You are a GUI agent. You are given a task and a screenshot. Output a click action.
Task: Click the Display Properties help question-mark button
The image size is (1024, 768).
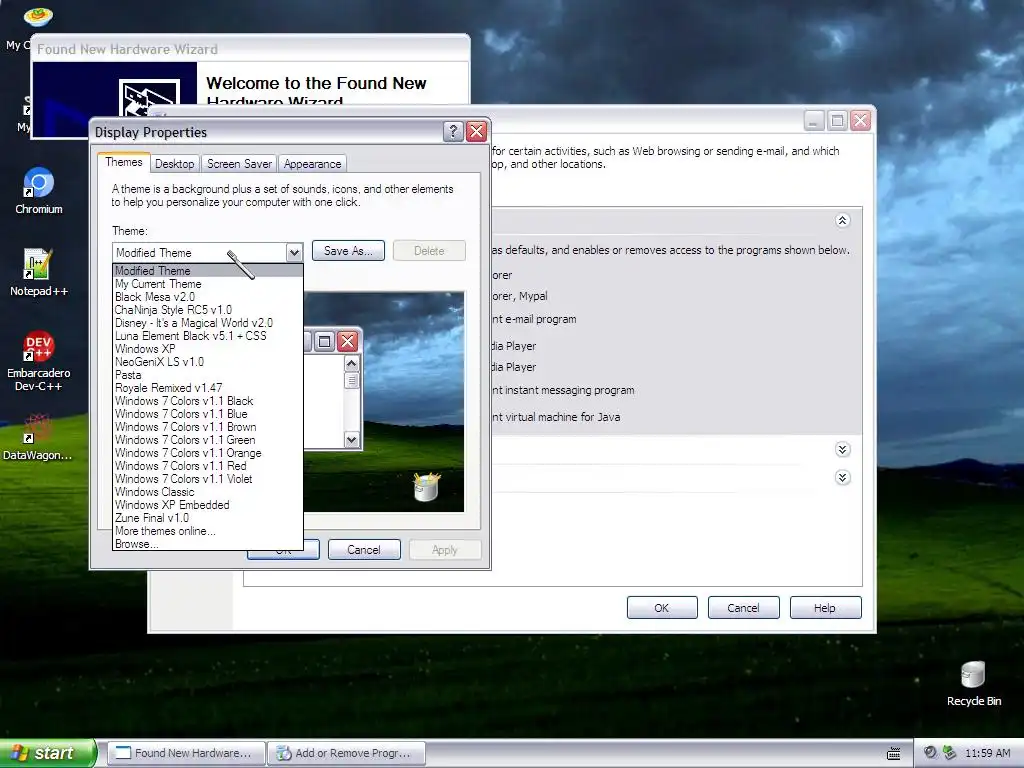[453, 131]
